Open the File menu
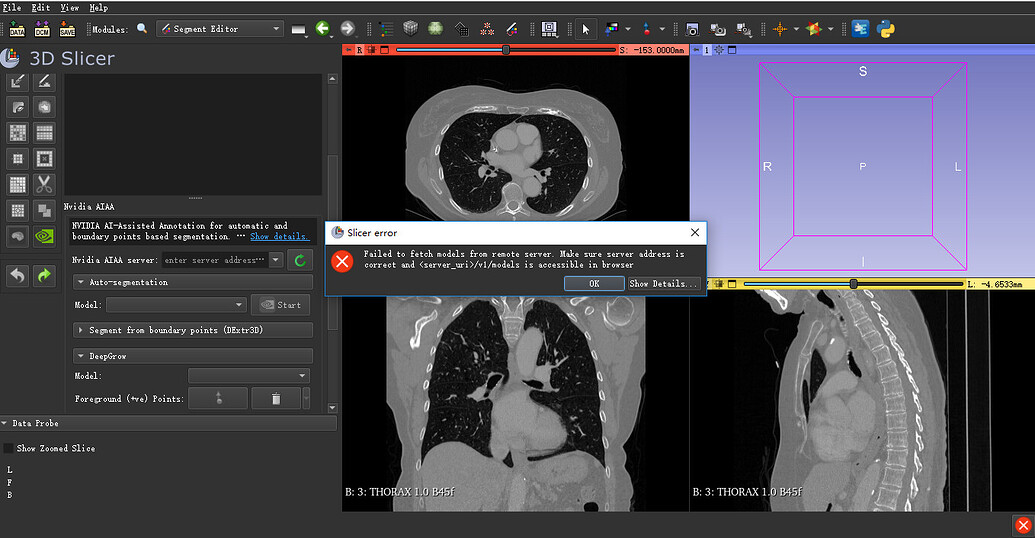 (12, 7)
